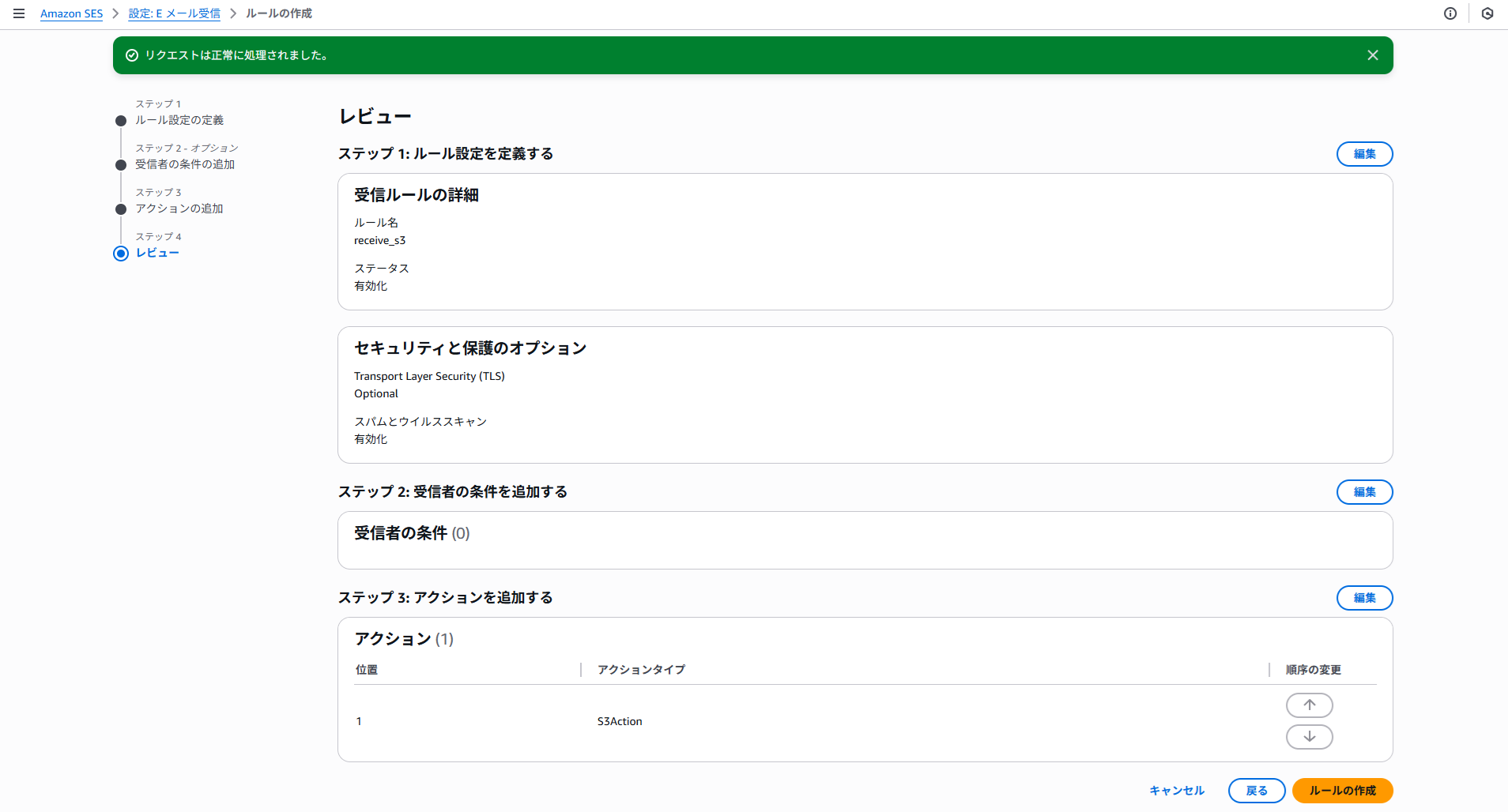Move S3Action up in order
The height and width of the screenshot is (812, 1508).
(1309, 705)
